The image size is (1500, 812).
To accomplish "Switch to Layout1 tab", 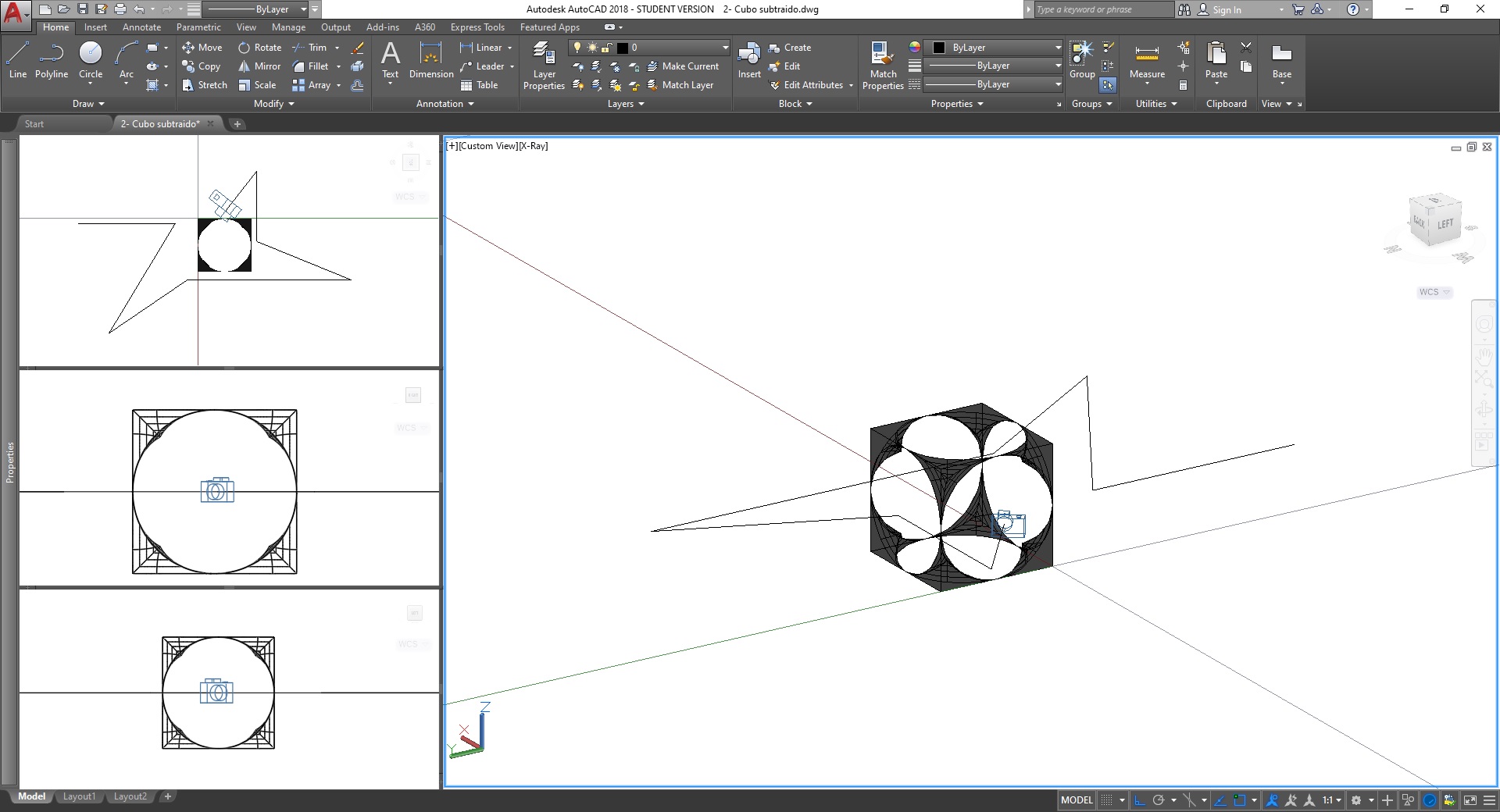I will 79,796.
